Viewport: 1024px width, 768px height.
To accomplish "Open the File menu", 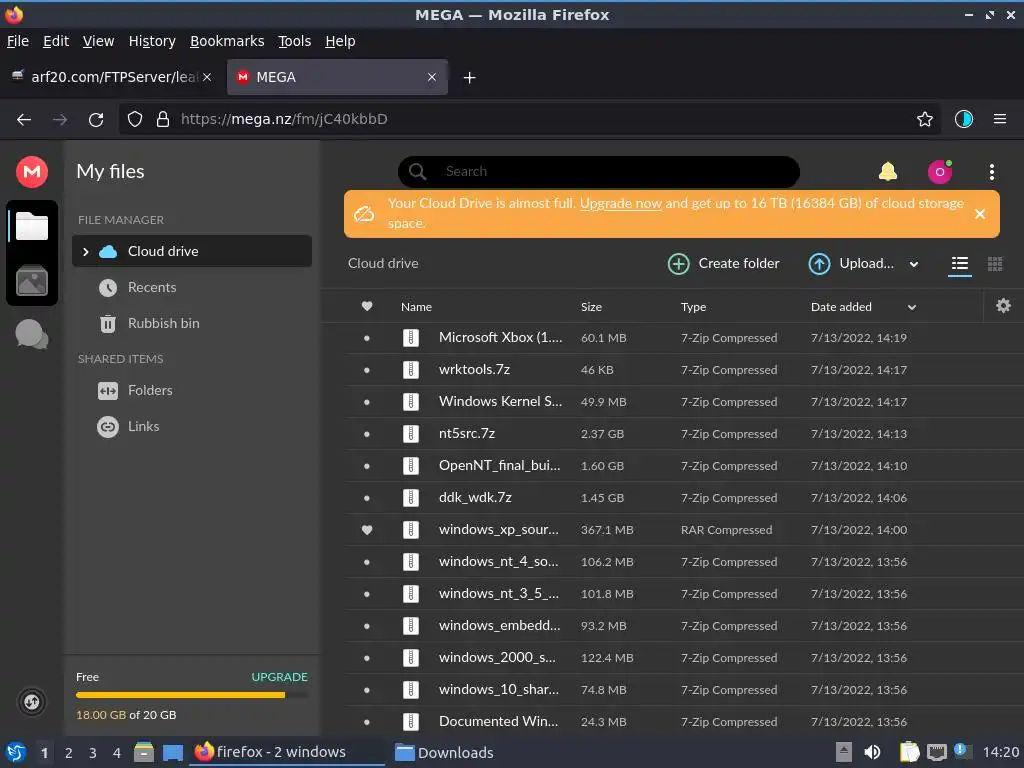I will [18, 41].
